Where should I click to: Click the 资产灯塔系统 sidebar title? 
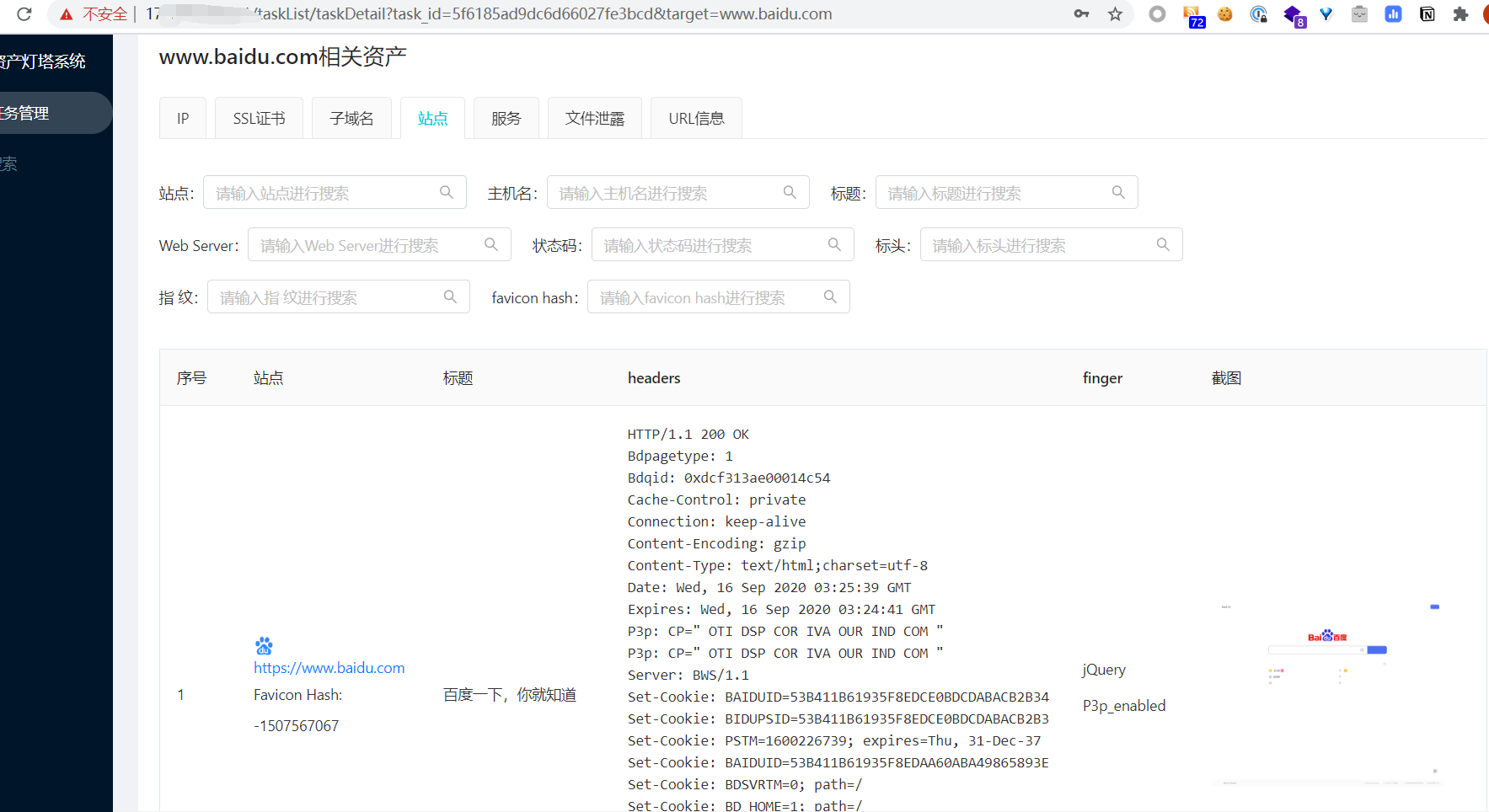pyautogui.click(x=43, y=61)
